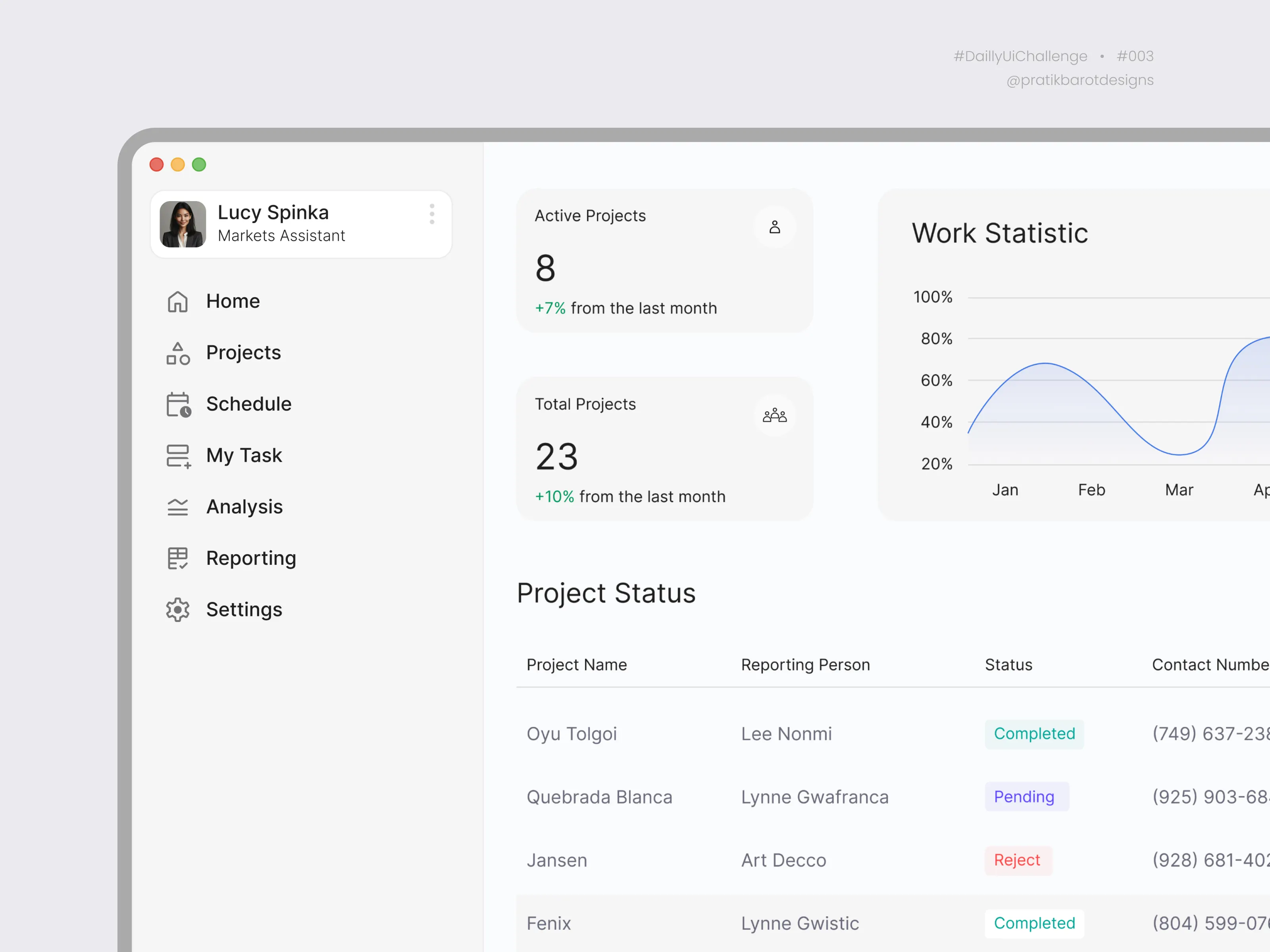Click the +7% growth figure
Viewport: 1270px width, 952px height.
(550, 308)
